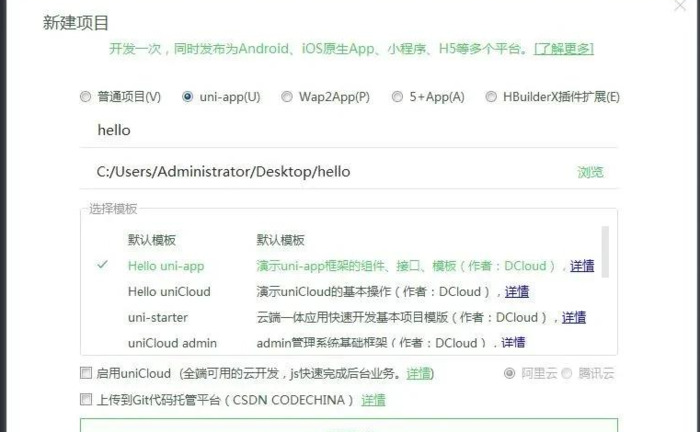
Task: Choose the Hello uniCloud template
Action: (x=169, y=292)
